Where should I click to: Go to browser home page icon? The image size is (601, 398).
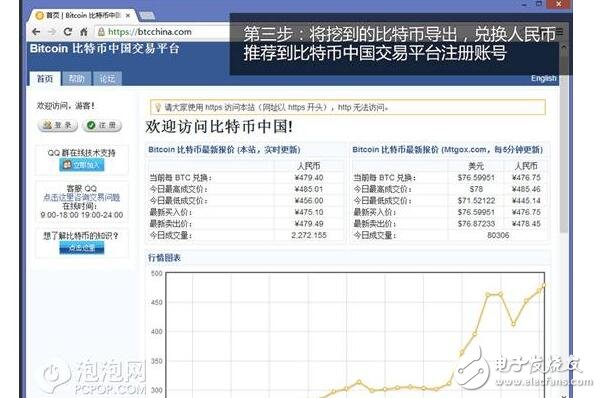pyautogui.click(x=84, y=32)
